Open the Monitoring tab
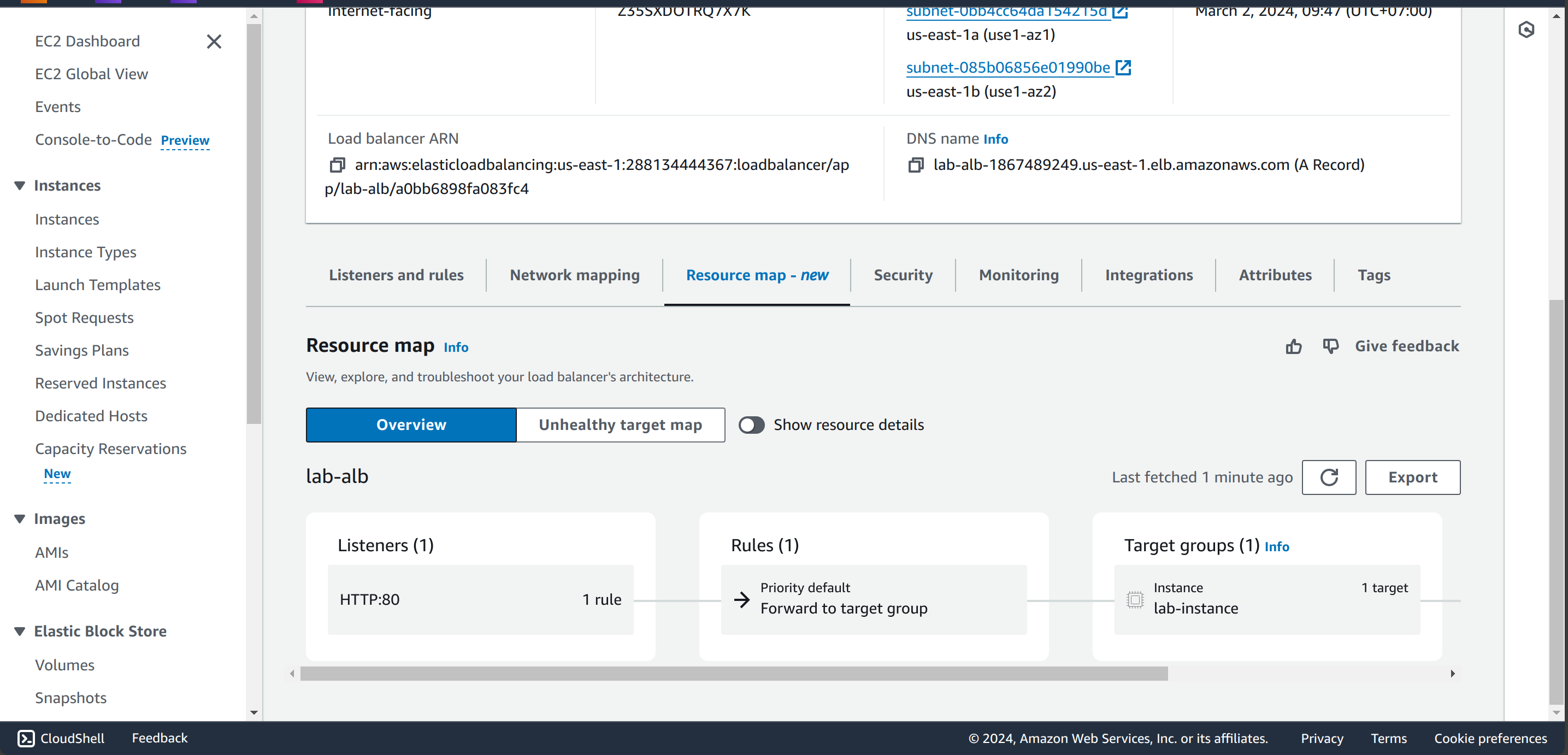This screenshot has width=1568, height=755. coord(1018,275)
